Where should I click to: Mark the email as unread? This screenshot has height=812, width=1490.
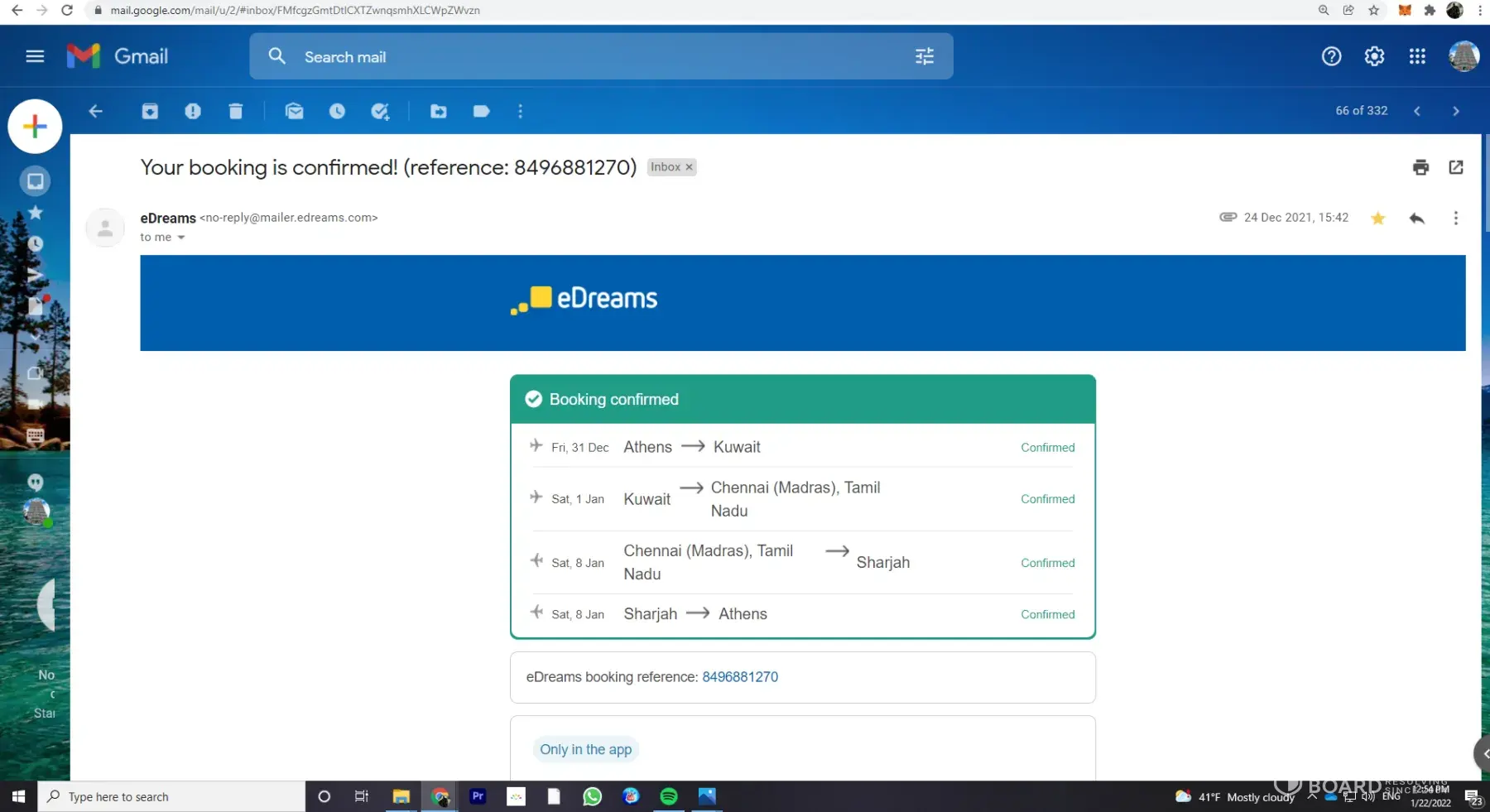[294, 111]
